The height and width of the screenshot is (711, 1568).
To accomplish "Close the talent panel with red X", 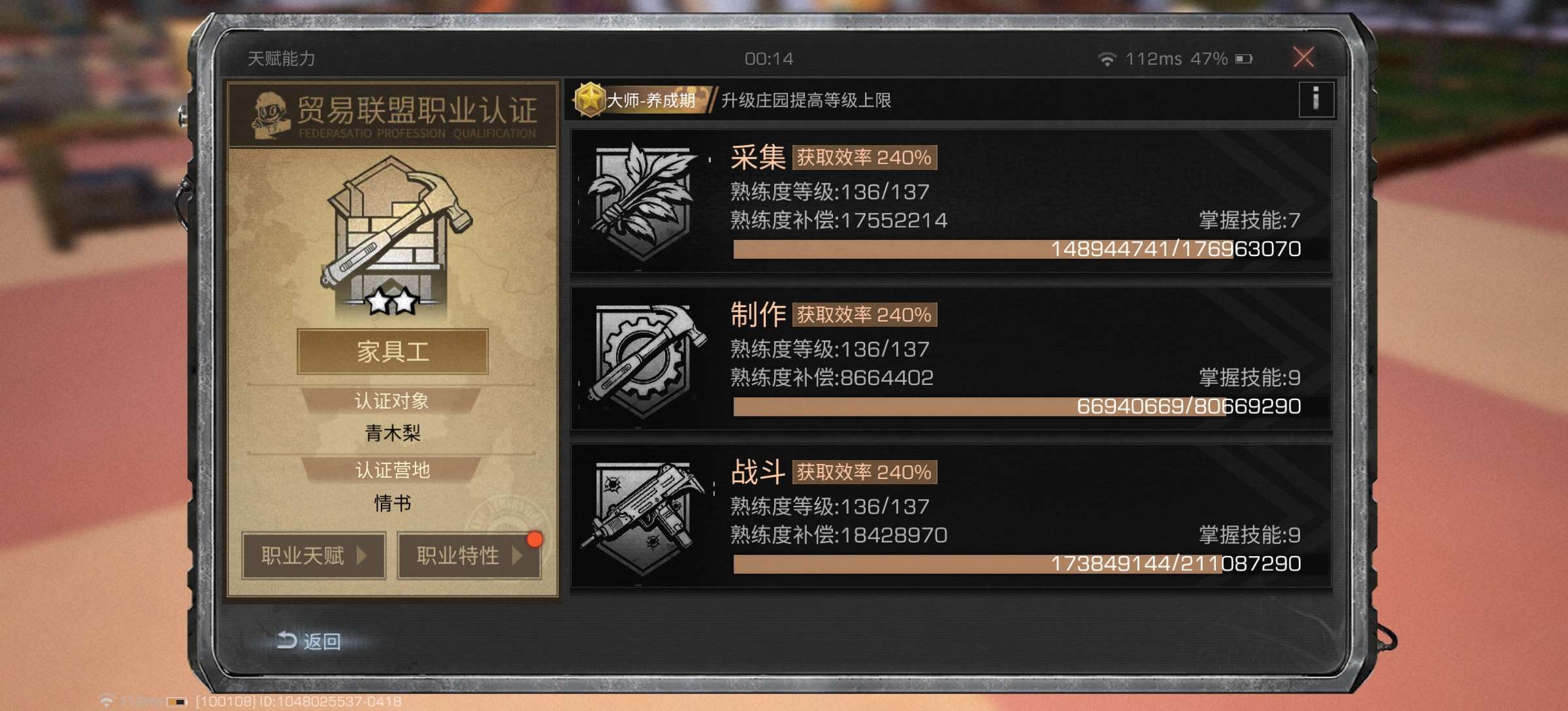I will coord(1304,58).
